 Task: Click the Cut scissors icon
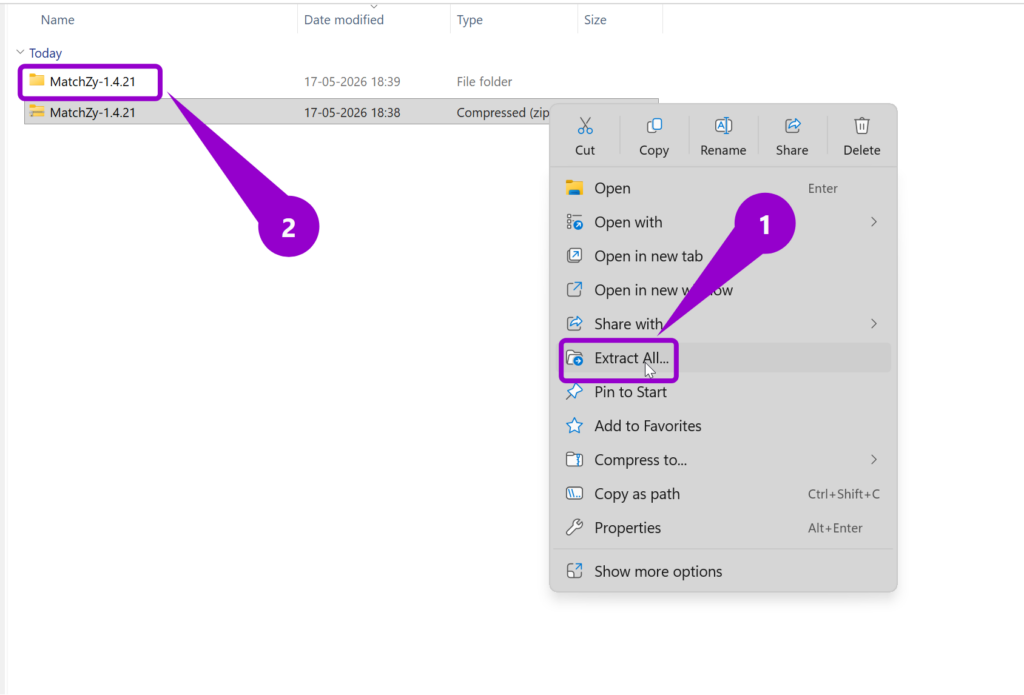pyautogui.click(x=584, y=125)
